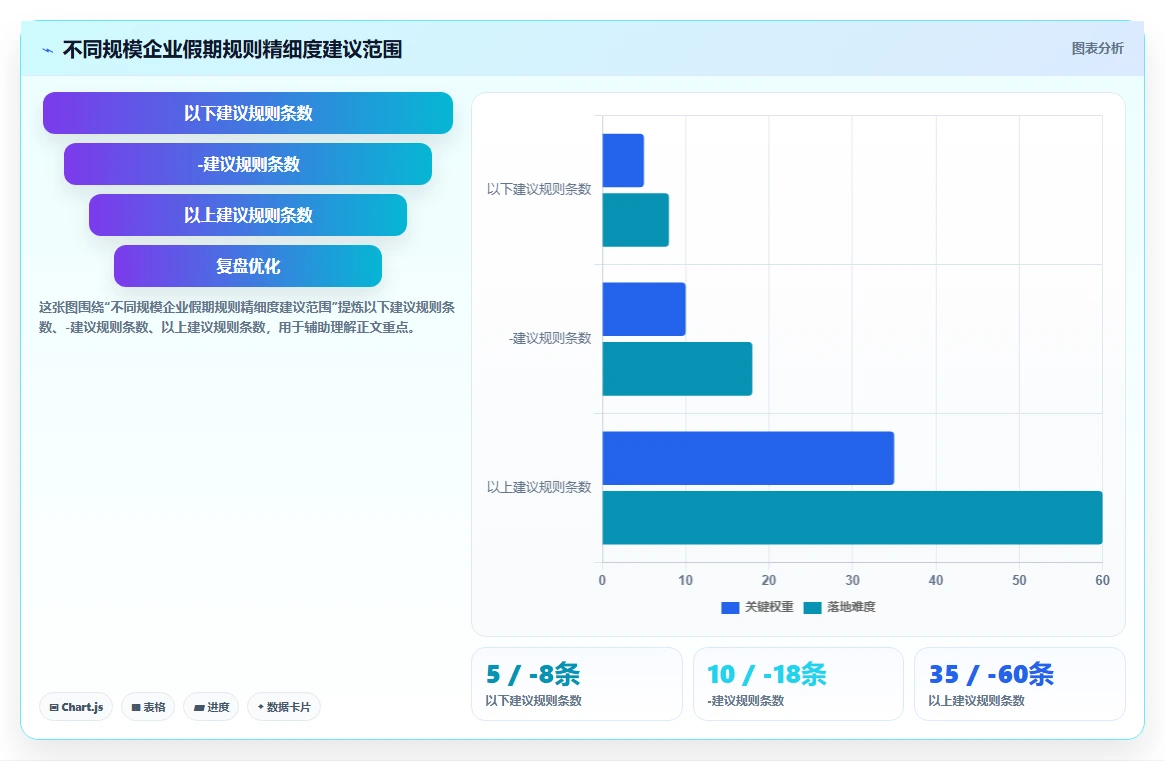Click the blue bar for 以下建议规则条数
The width and height of the screenshot is (1165, 761).
[x=623, y=161]
